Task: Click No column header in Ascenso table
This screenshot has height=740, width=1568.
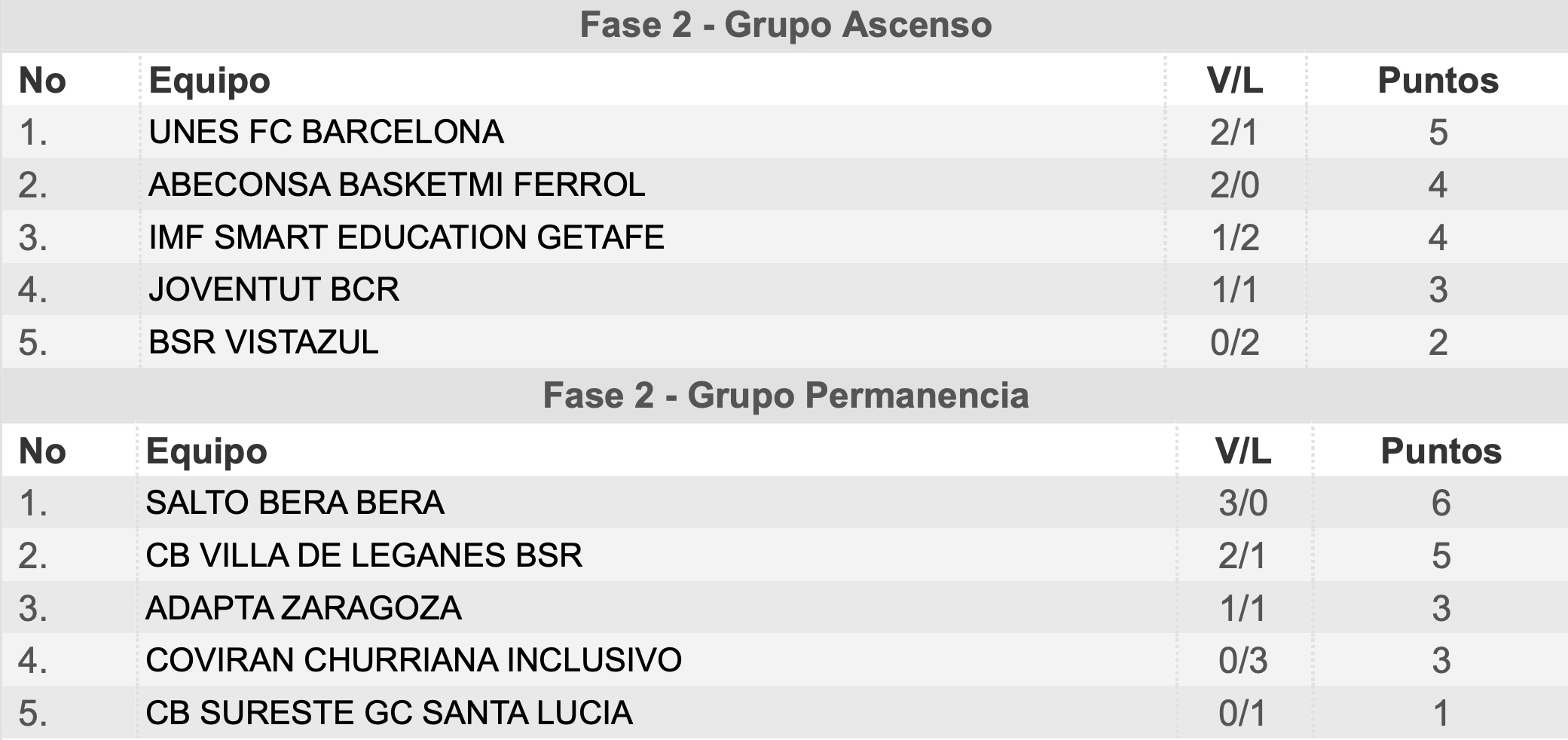Action: tap(42, 81)
